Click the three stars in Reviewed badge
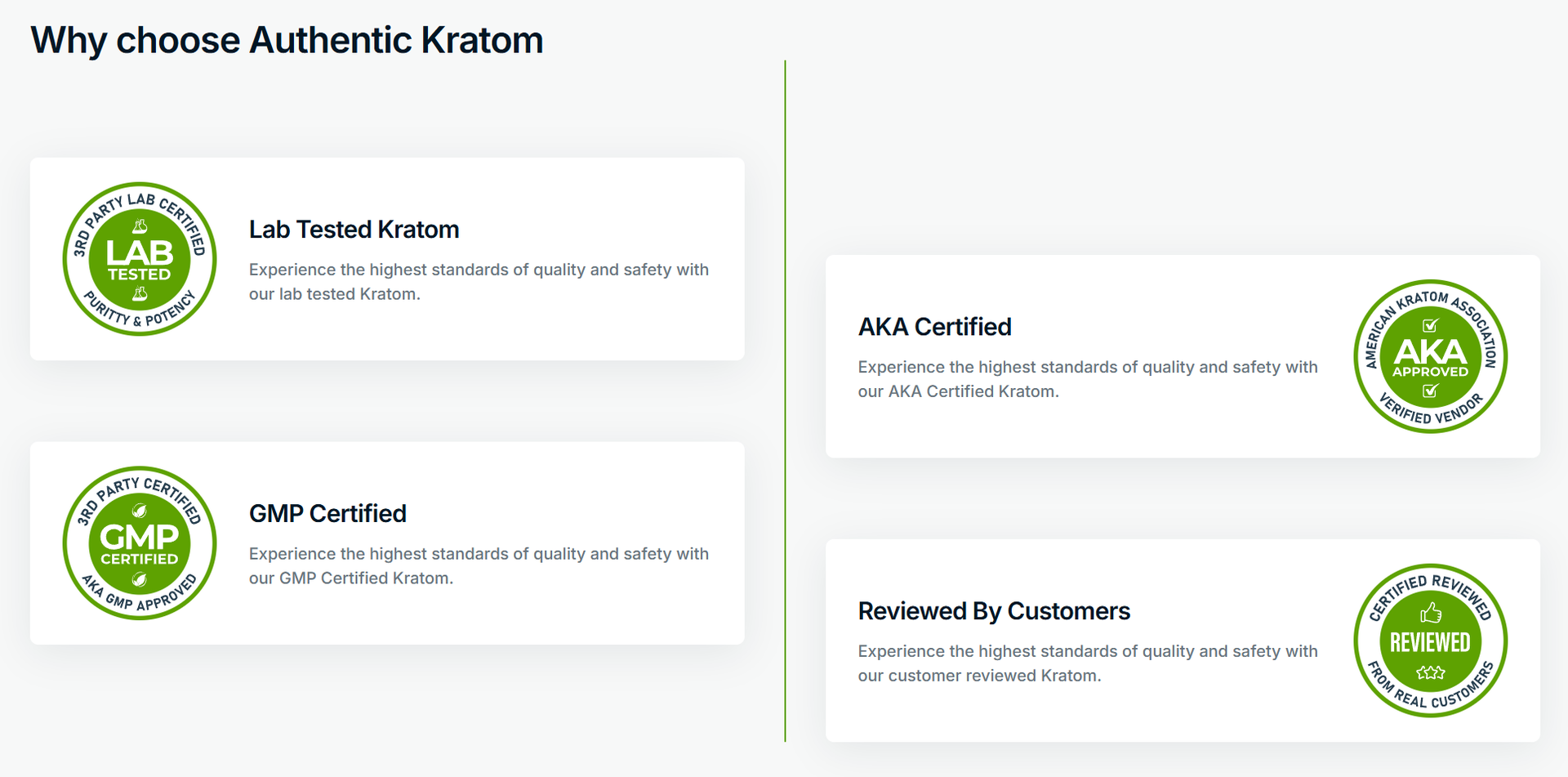Screen dimensions: 1568x777 (1430, 672)
